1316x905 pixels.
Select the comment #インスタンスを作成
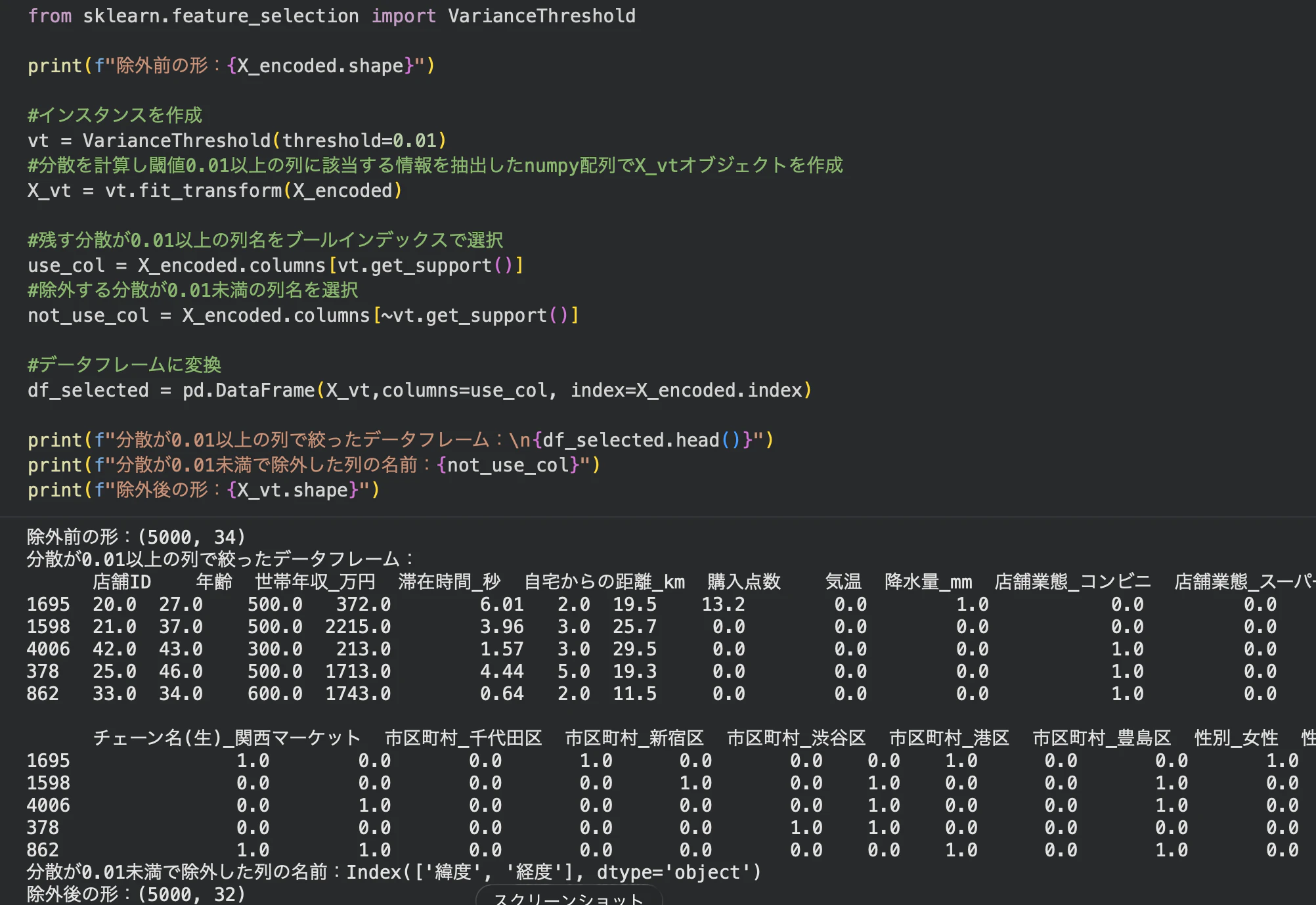(x=114, y=115)
